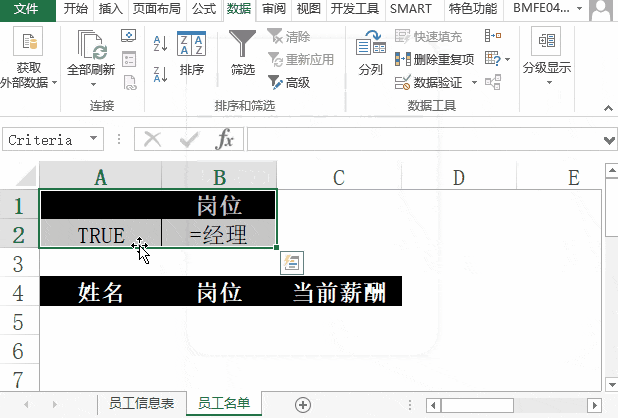The width and height of the screenshot is (618, 418).
Task: Launch Text to Columns
Action: click(x=370, y=53)
